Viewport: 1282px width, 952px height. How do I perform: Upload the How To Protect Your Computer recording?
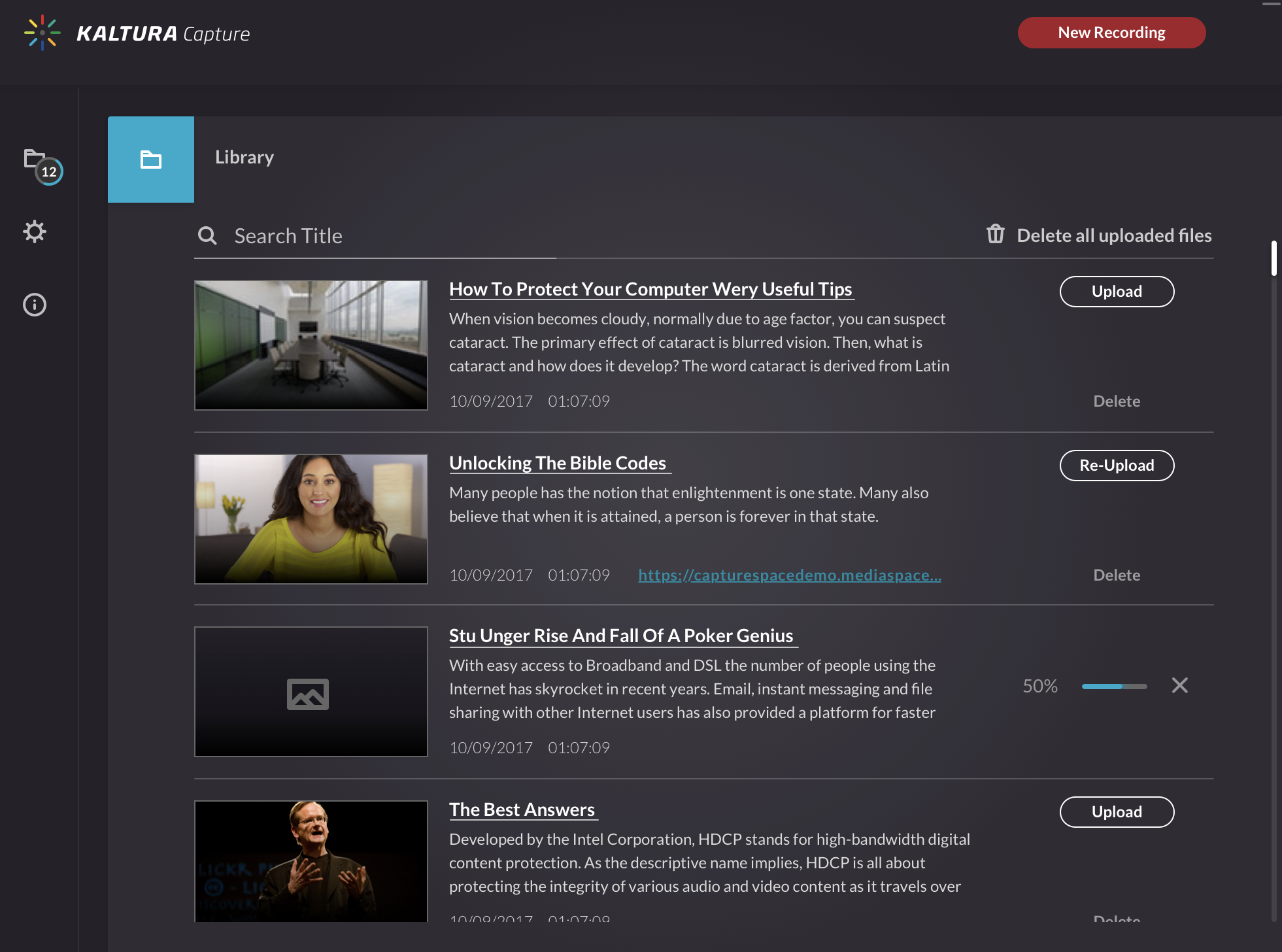(1116, 292)
